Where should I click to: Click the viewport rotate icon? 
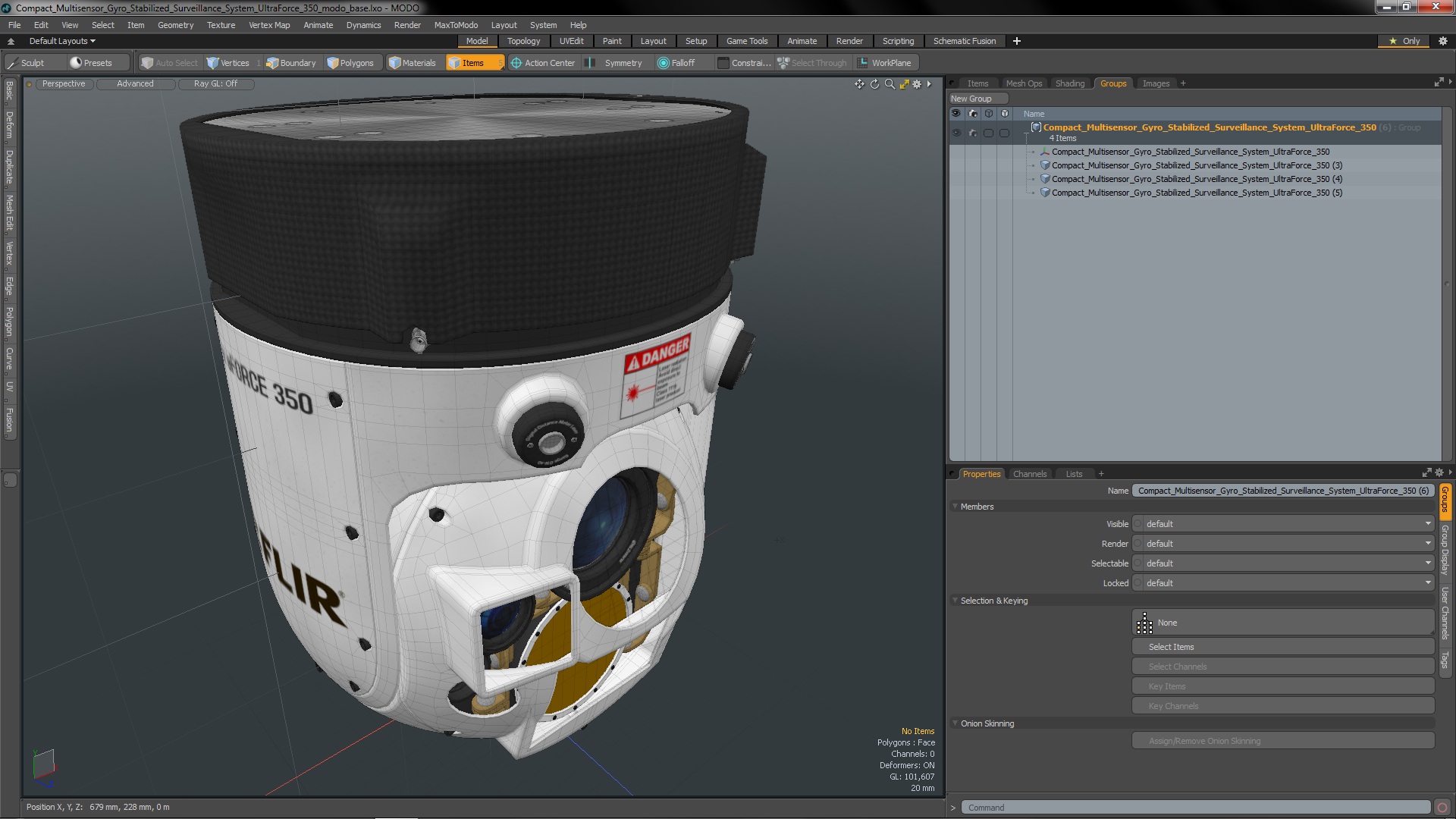click(x=874, y=84)
